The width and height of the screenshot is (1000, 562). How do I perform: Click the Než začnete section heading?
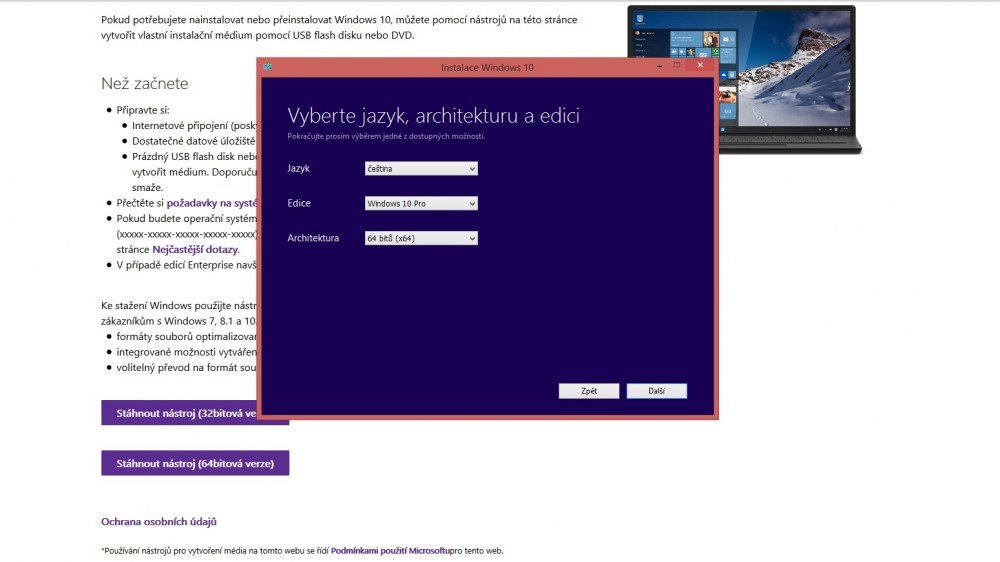(x=144, y=83)
